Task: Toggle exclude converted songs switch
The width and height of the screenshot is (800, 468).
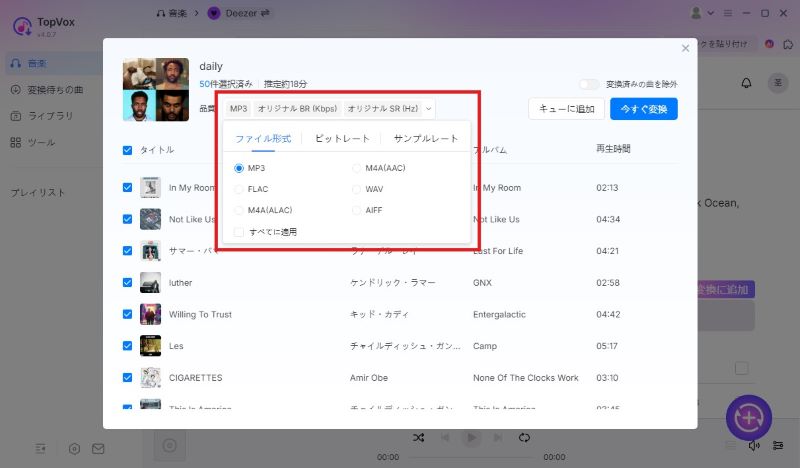Action: coord(589,84)
